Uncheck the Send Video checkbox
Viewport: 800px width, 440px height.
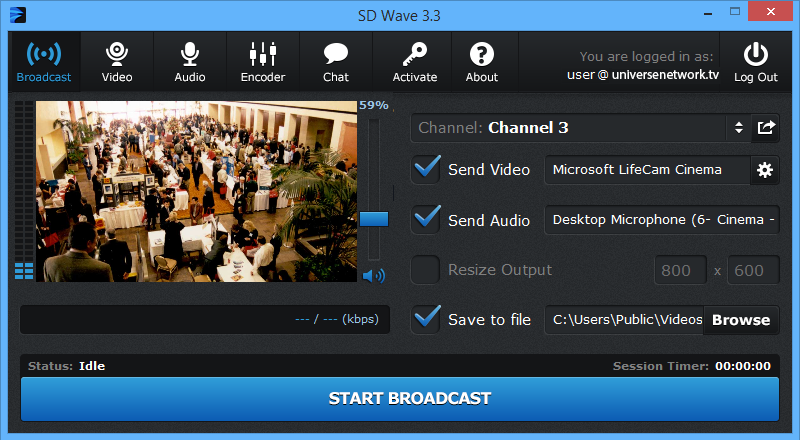coord(426,169)
